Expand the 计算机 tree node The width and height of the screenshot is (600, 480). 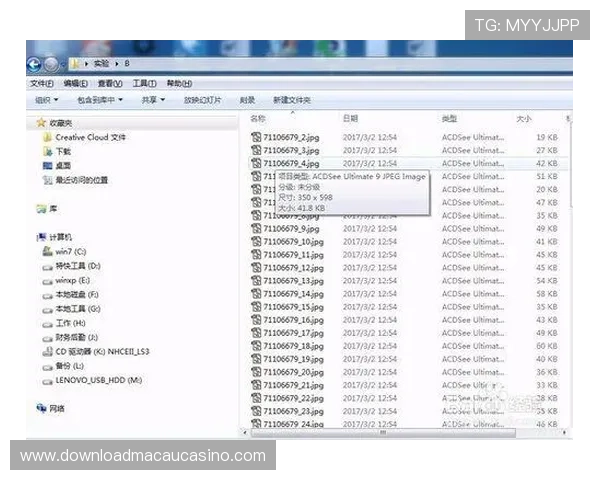pos(39,237)
